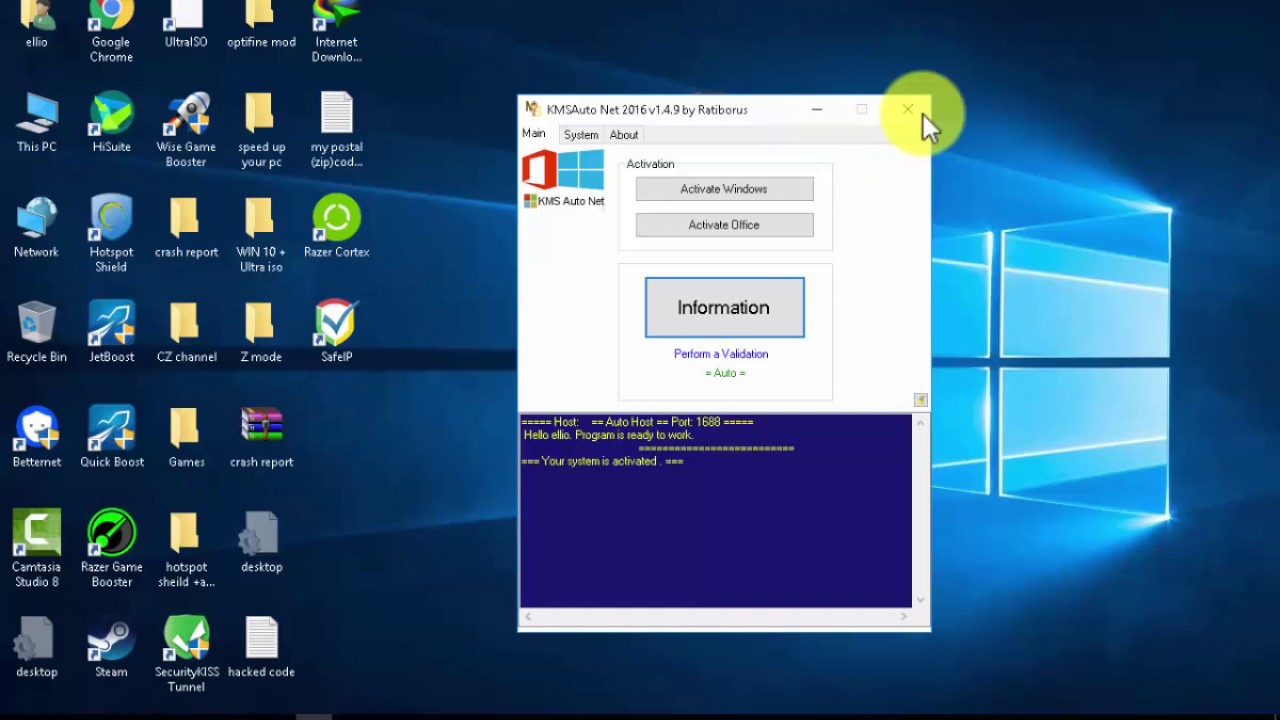
Task: Launch the Quick Boost shortcut
Action: [x=111, y=437]
